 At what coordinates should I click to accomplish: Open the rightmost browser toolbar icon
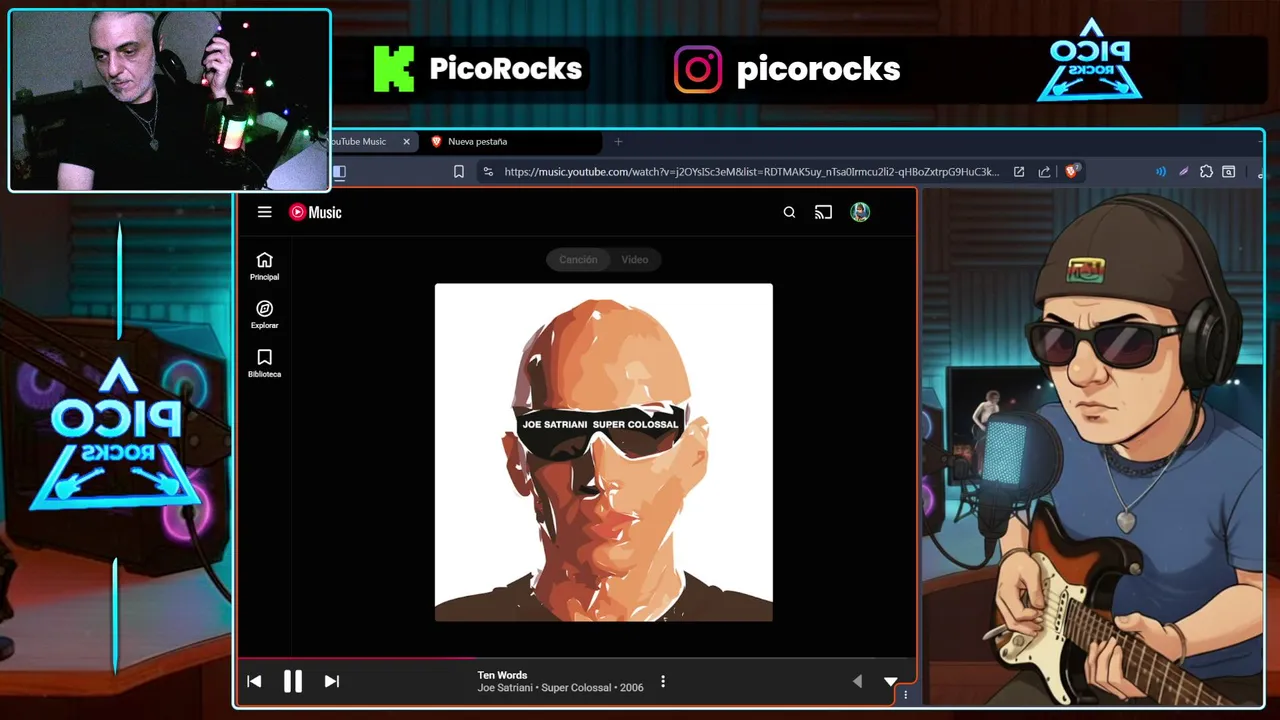1229,172
